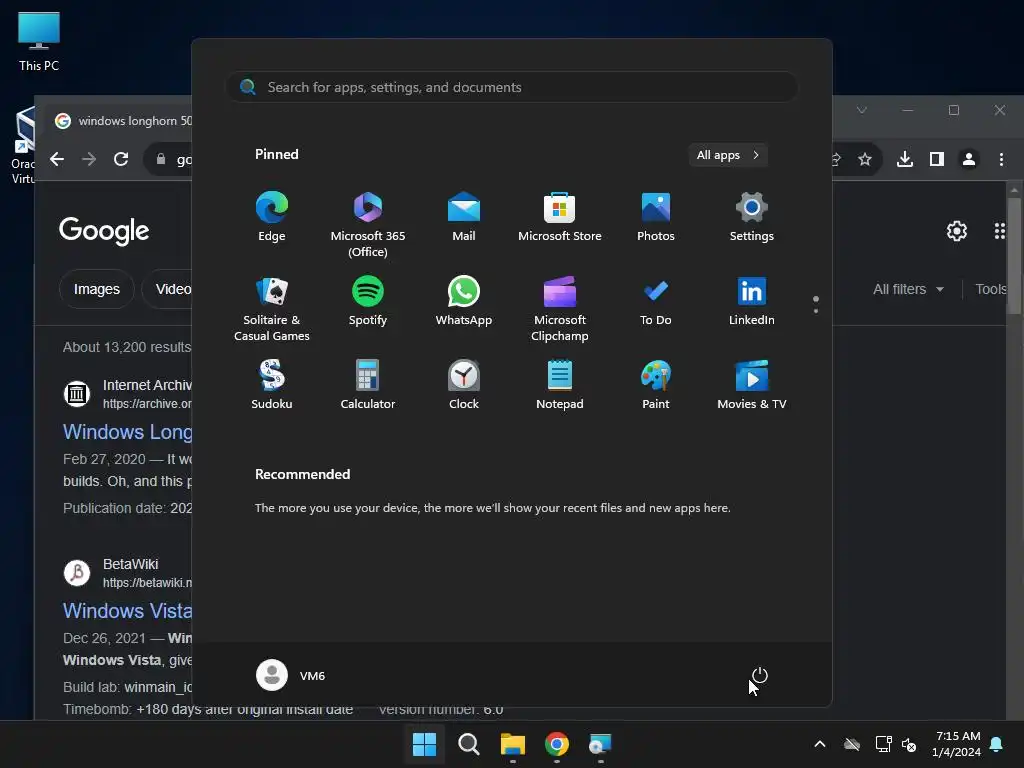This screenshot has height=768, width=1024.
Task: Launch Movies & TV app
Action: pyautogui.click(x=752, y=385)
